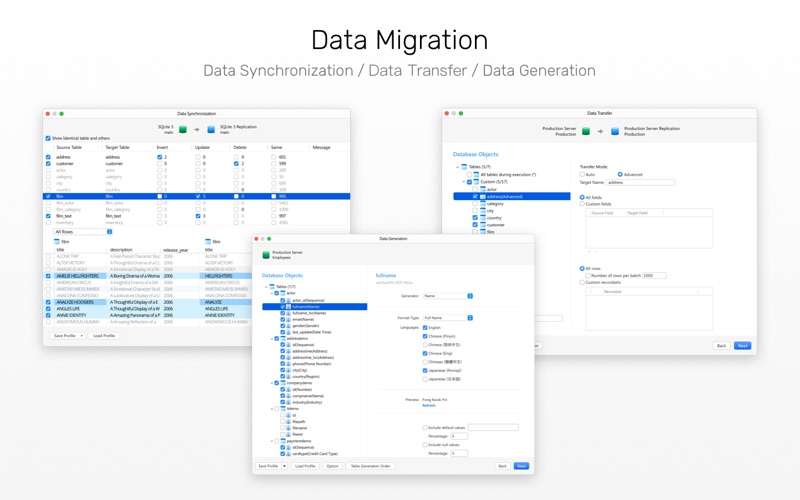Click the actor table icon in Data Transfer
The image size is (800, 500).
(x=483, y=189)
